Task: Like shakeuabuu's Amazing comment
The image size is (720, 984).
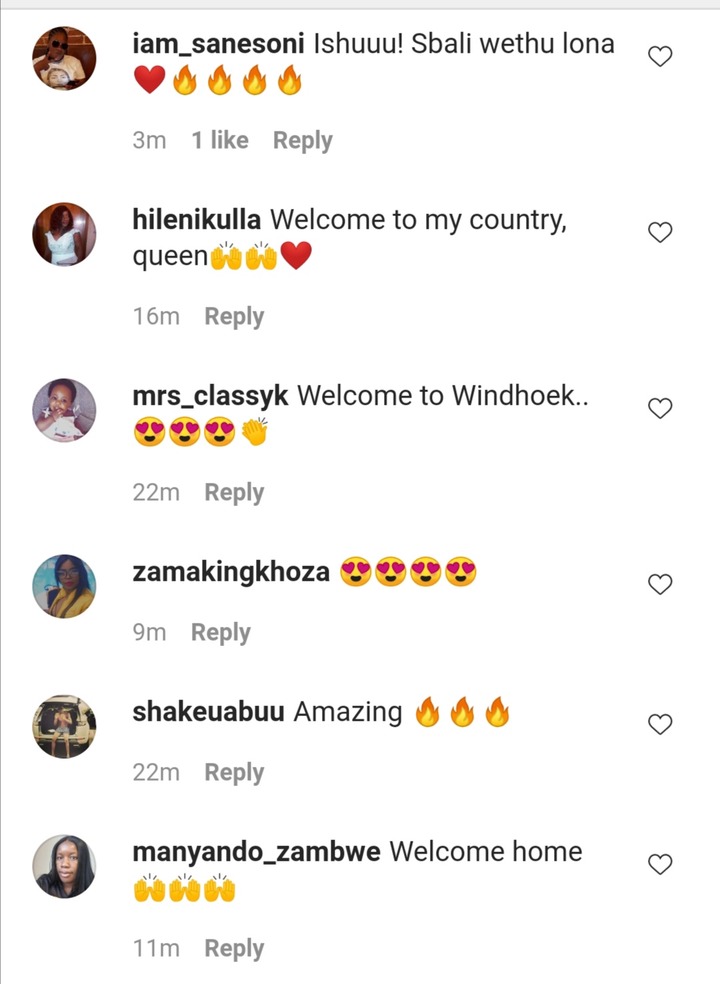Action: coord(660,724)
